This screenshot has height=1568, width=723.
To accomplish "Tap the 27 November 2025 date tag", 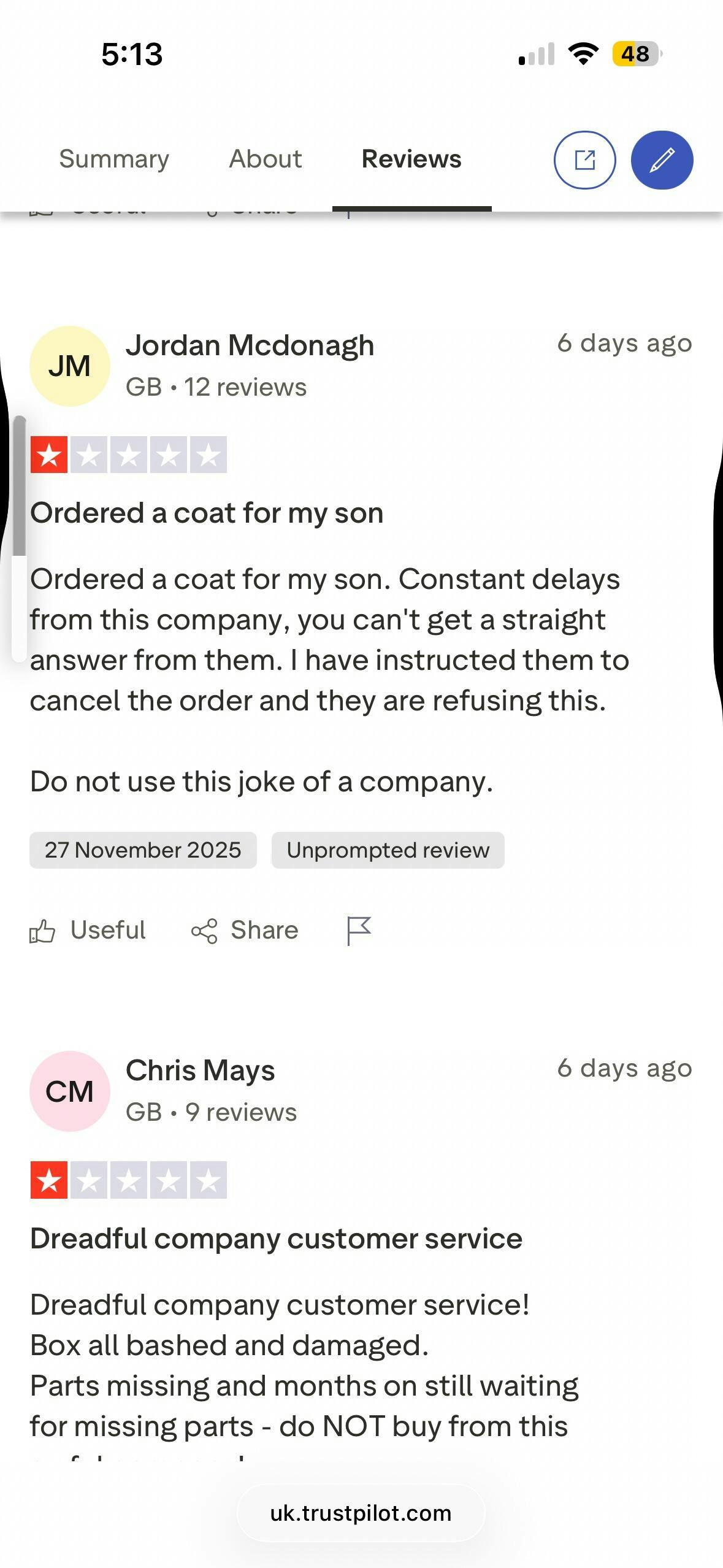I will coord(143,850).
